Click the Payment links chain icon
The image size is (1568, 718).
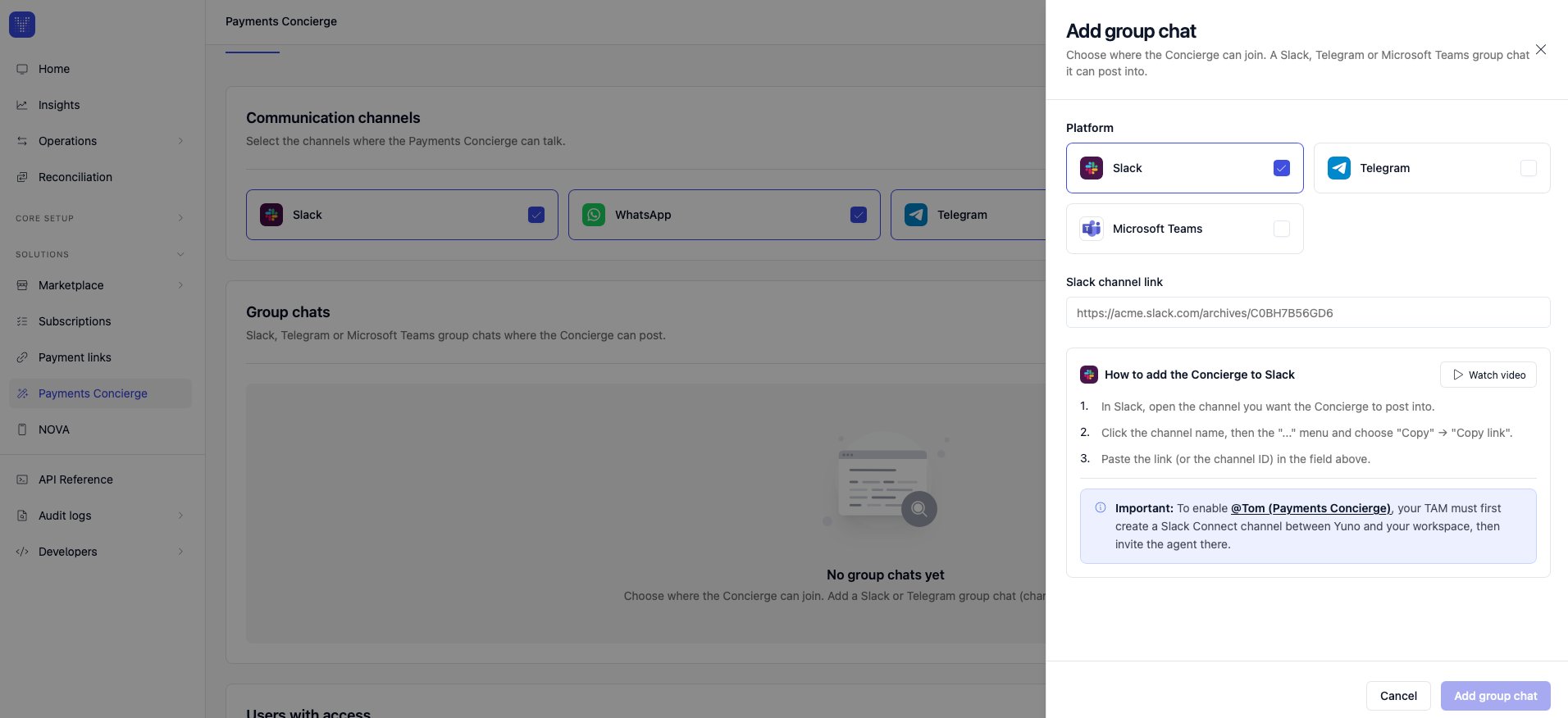tap(22, 357)
